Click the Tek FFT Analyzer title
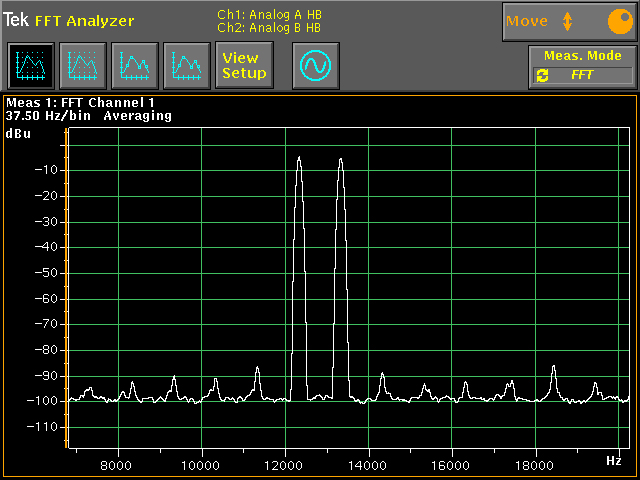 [68, 21]
